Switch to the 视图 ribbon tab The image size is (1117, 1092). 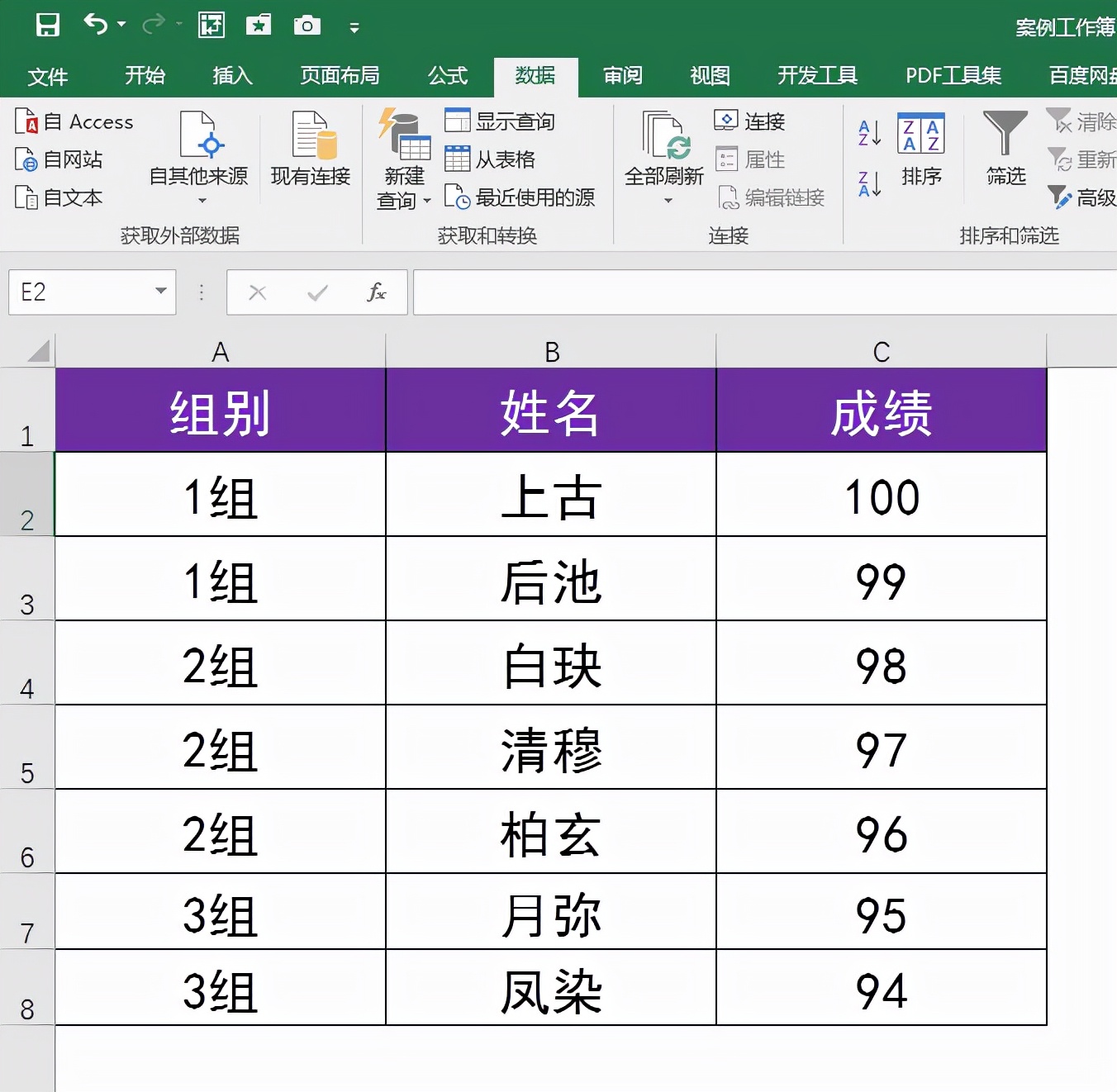point(711,76)
